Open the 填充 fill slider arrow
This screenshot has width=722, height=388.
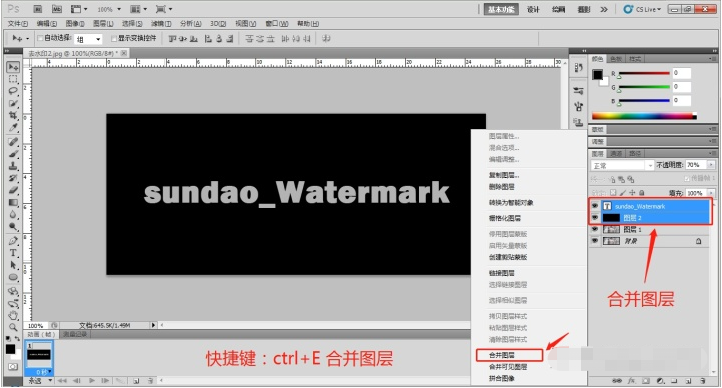pos(711,193)
